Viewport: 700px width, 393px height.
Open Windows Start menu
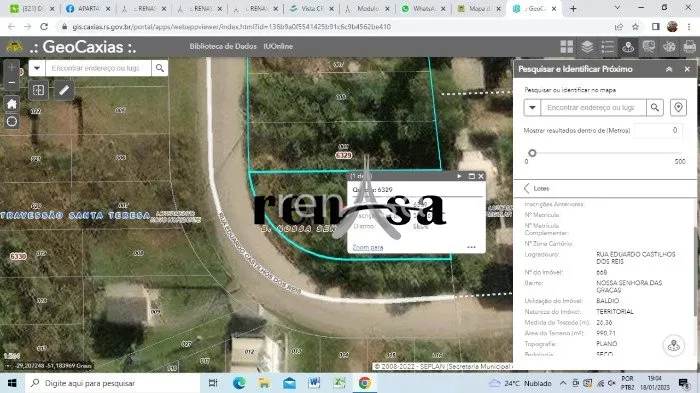tap(12, 383)
